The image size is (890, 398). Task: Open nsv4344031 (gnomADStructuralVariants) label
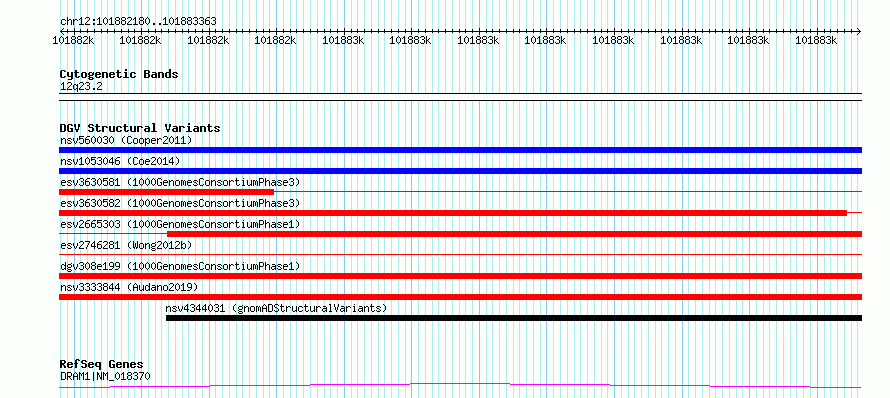[276, 308]
